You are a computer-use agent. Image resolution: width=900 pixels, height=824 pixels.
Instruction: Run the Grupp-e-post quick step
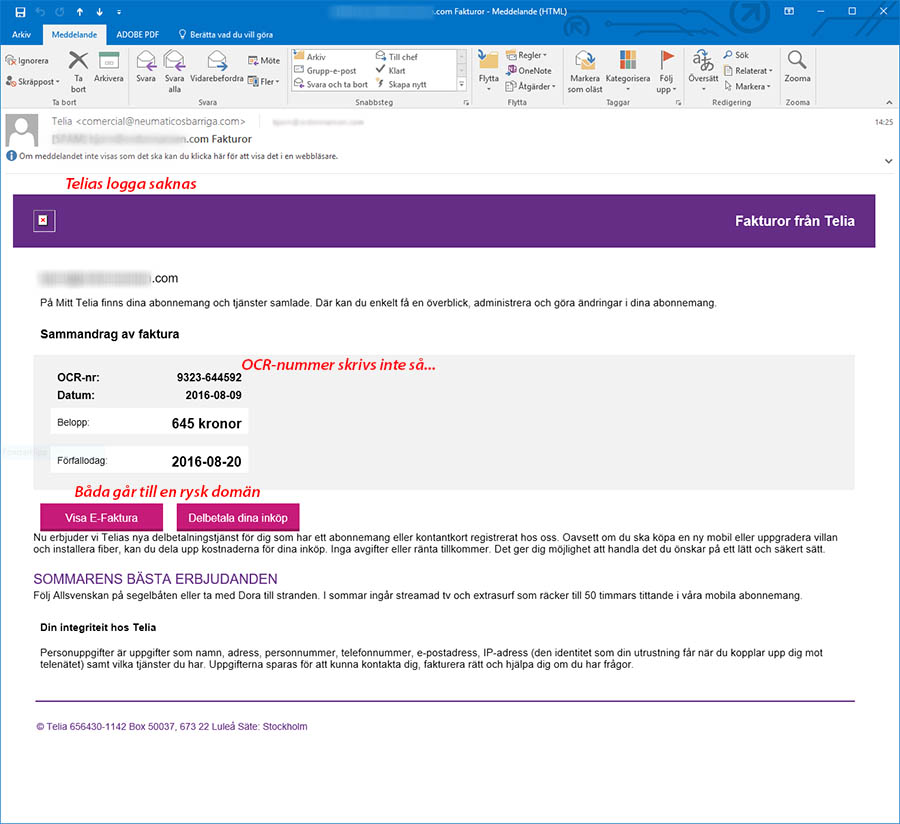pyautogui.click(x=325, y=71)
